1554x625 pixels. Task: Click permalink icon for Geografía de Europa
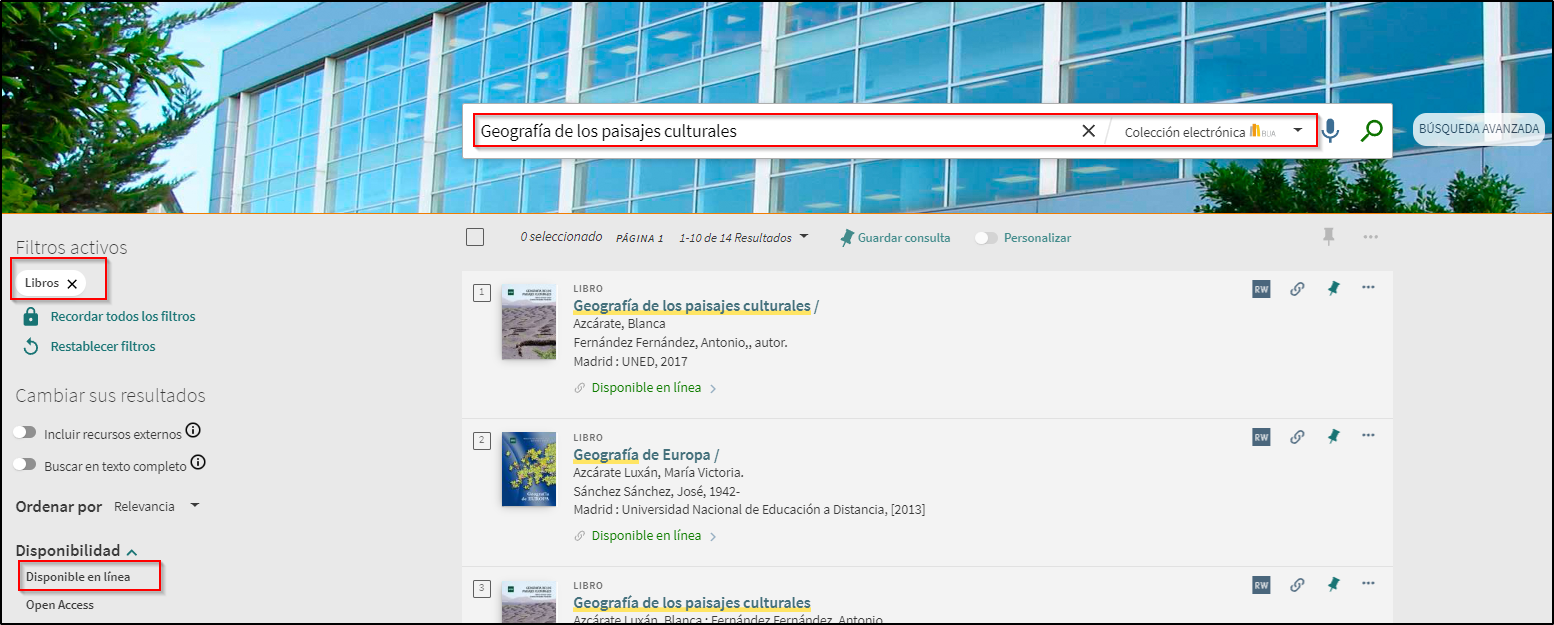point(1297,437)
